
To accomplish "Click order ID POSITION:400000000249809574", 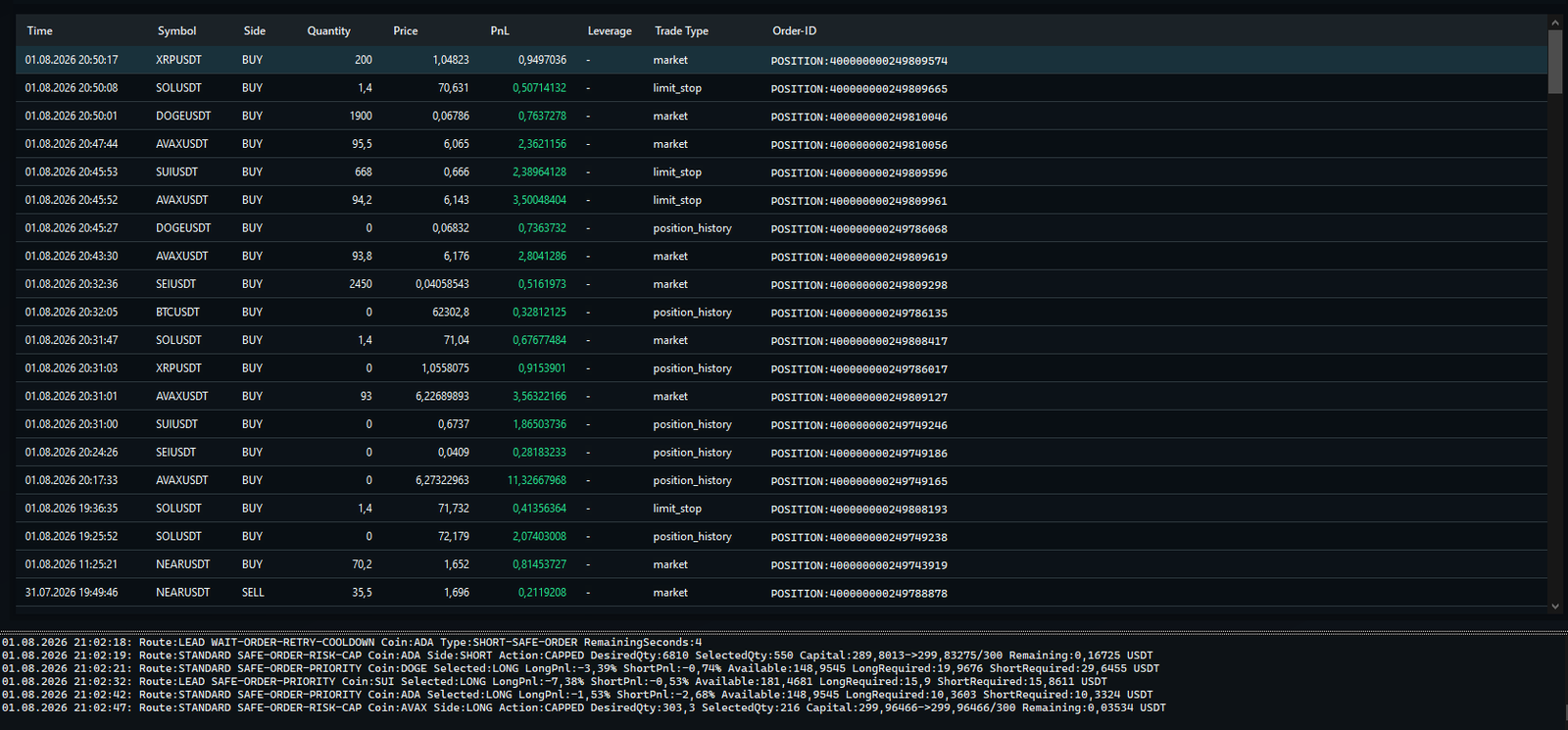I will [x=859, y=61].
